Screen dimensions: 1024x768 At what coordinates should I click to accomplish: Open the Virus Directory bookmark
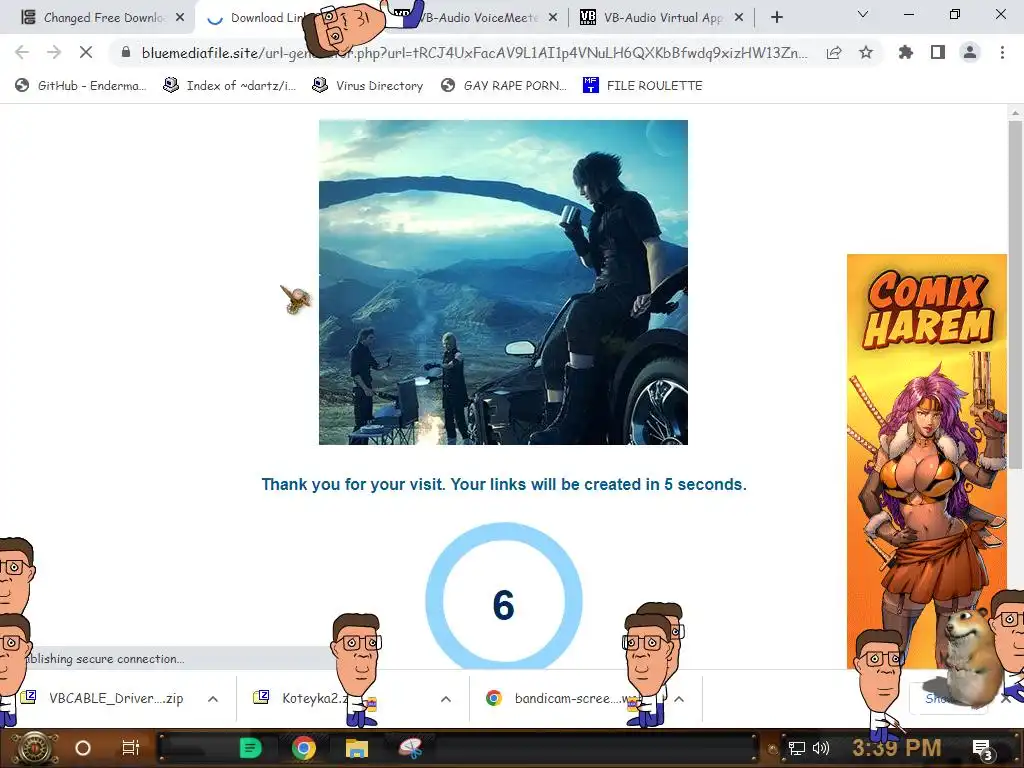(x=368, y=86)
